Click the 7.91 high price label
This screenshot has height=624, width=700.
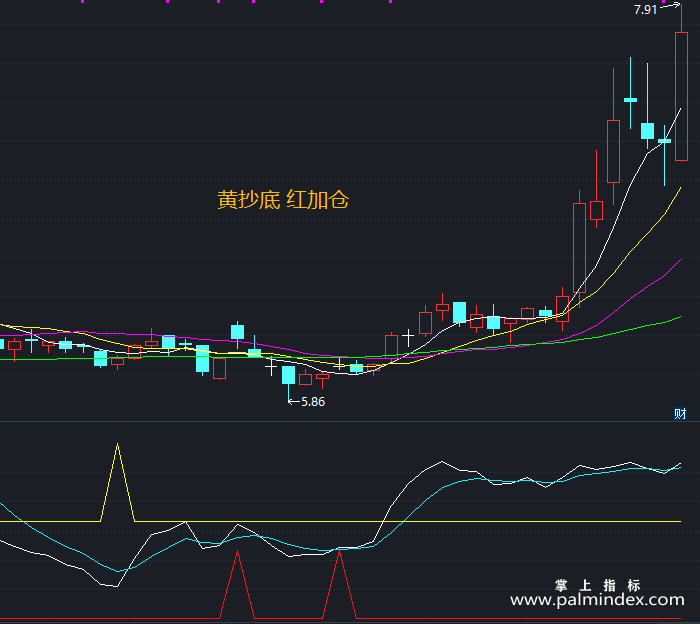click(646, 9)
